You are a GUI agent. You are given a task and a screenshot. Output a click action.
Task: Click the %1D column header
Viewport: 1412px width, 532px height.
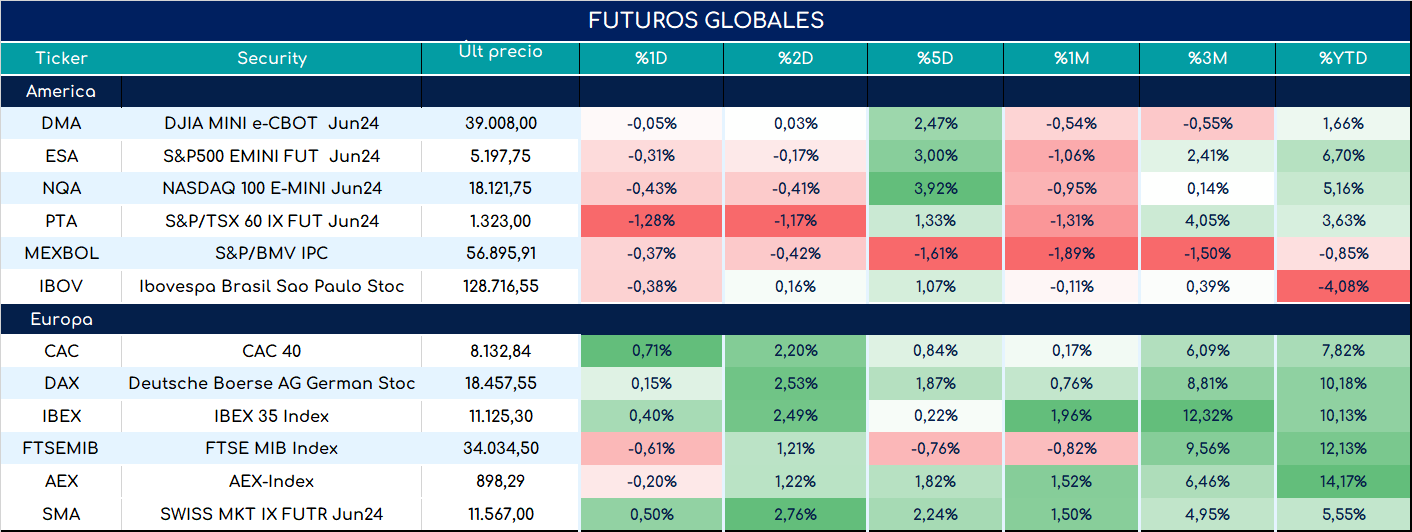[651, 58]
